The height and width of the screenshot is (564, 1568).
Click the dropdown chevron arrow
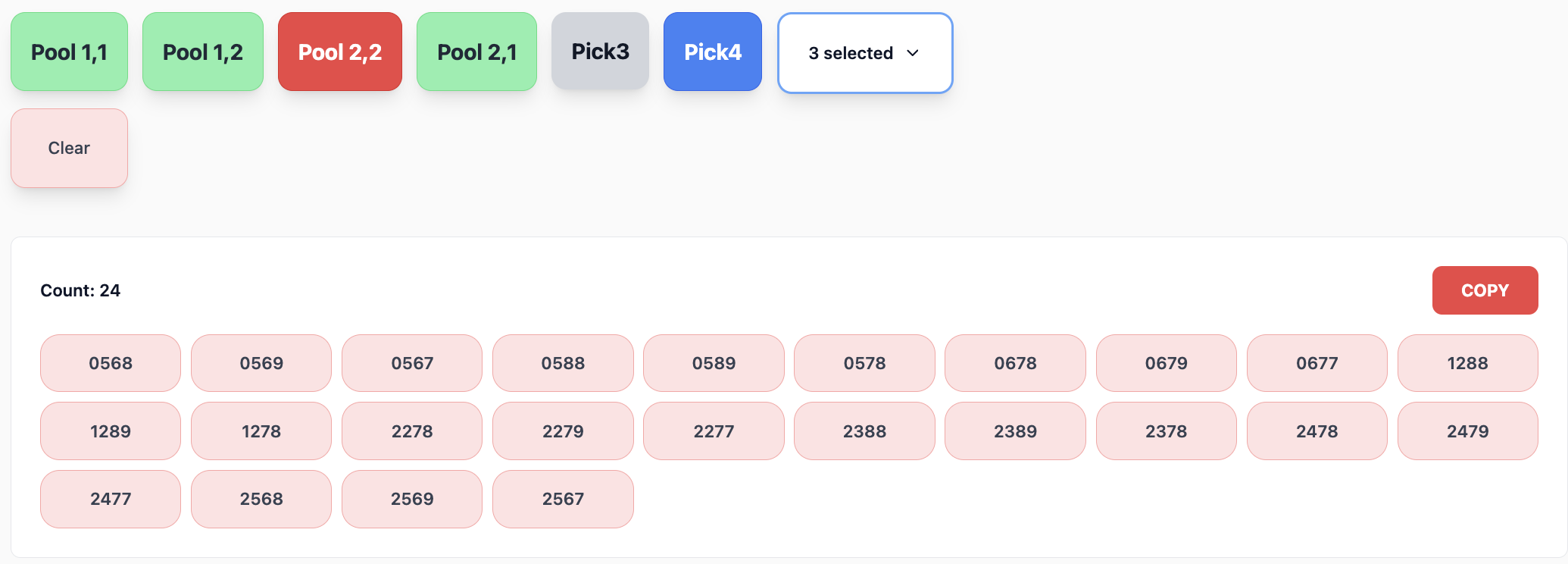tap(913, 53)
